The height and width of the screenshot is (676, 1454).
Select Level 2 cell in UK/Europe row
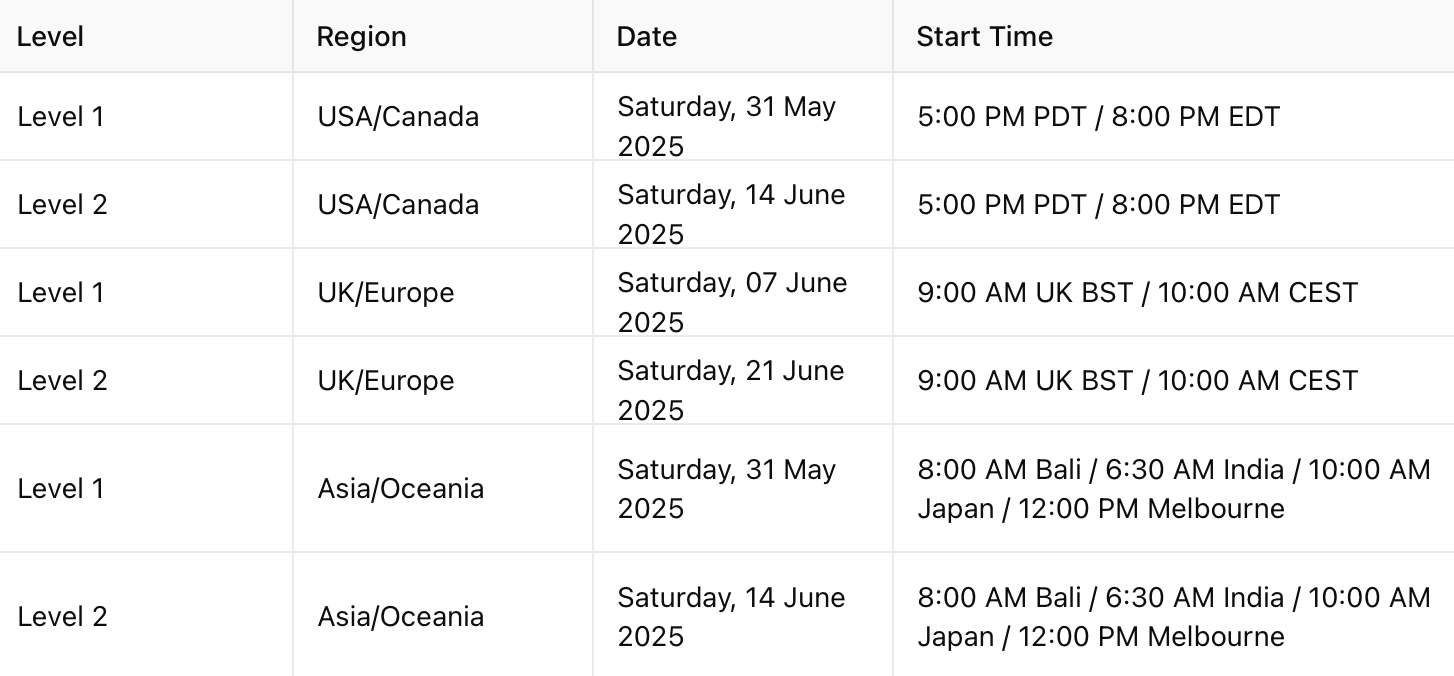pyautogui.click(x=61, y=381)
